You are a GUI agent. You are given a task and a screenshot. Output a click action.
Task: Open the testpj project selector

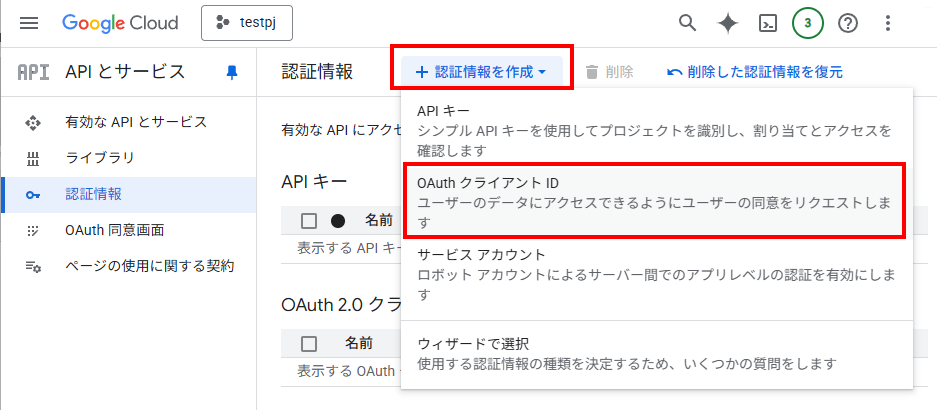[254, 23]
